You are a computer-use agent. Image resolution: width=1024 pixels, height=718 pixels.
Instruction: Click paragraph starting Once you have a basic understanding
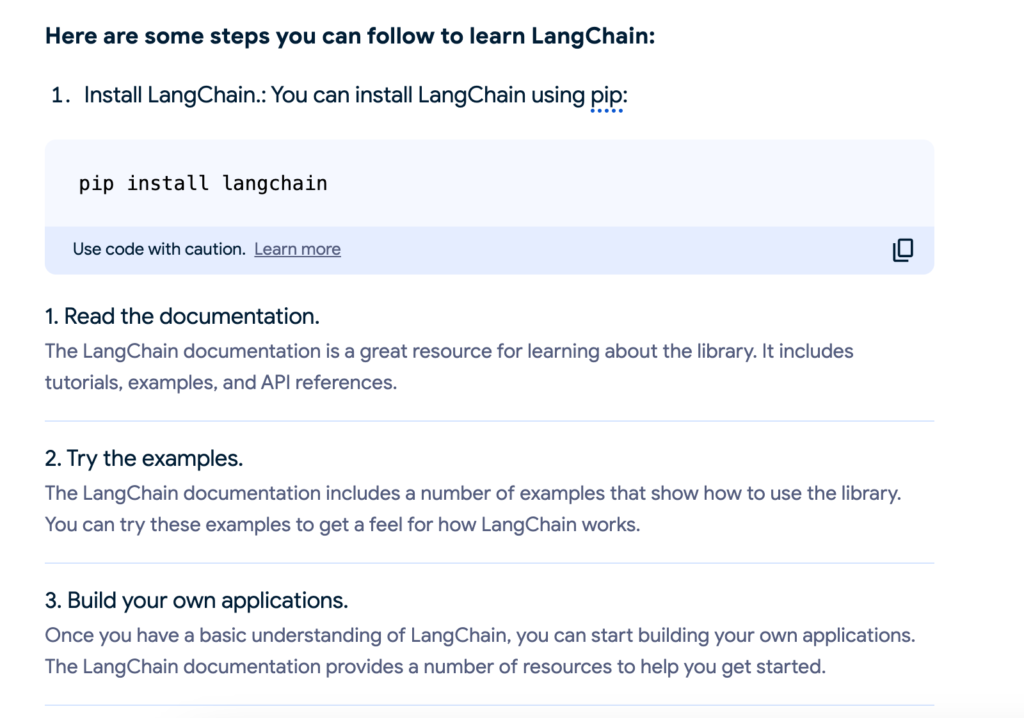coord(480,651)
